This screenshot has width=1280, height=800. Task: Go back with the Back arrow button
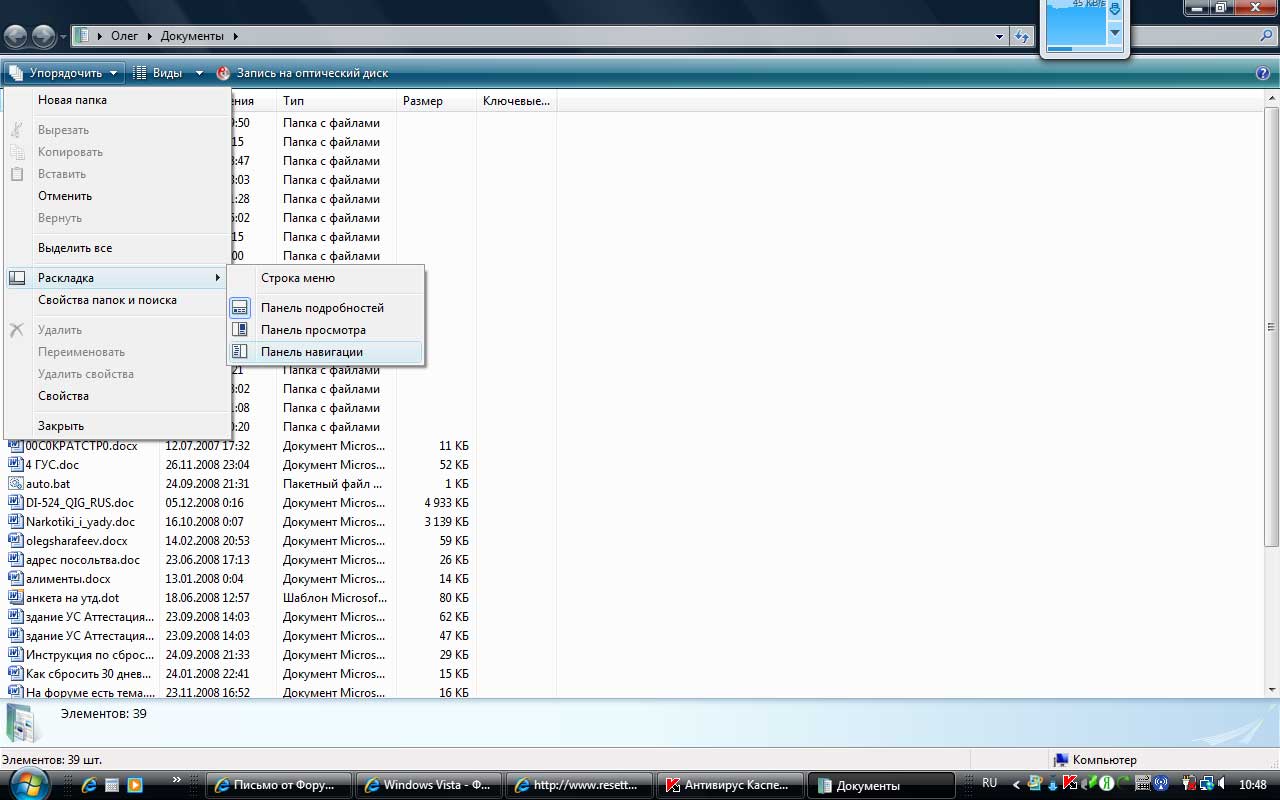pos(15,37)
